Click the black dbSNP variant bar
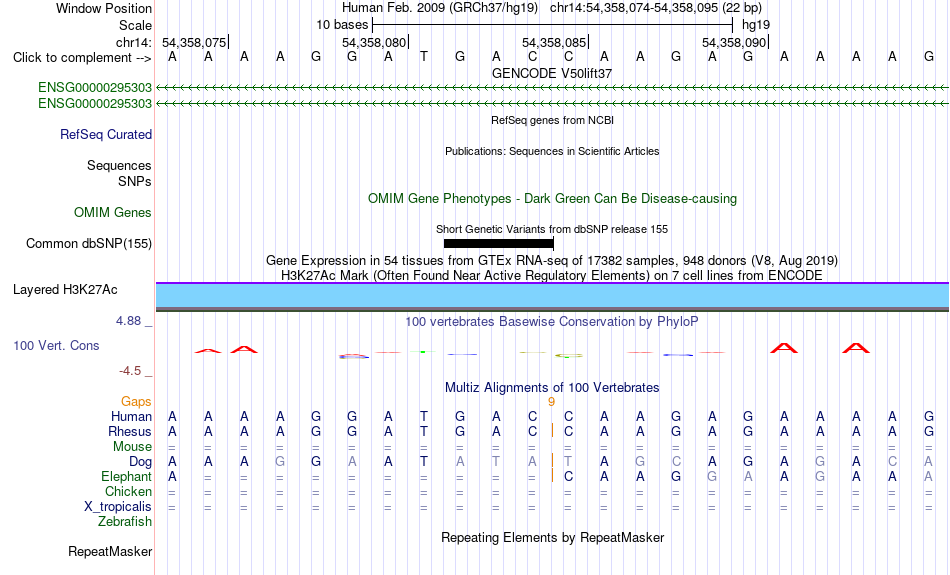Screen dimensions: 950x575 click(499, 244)
